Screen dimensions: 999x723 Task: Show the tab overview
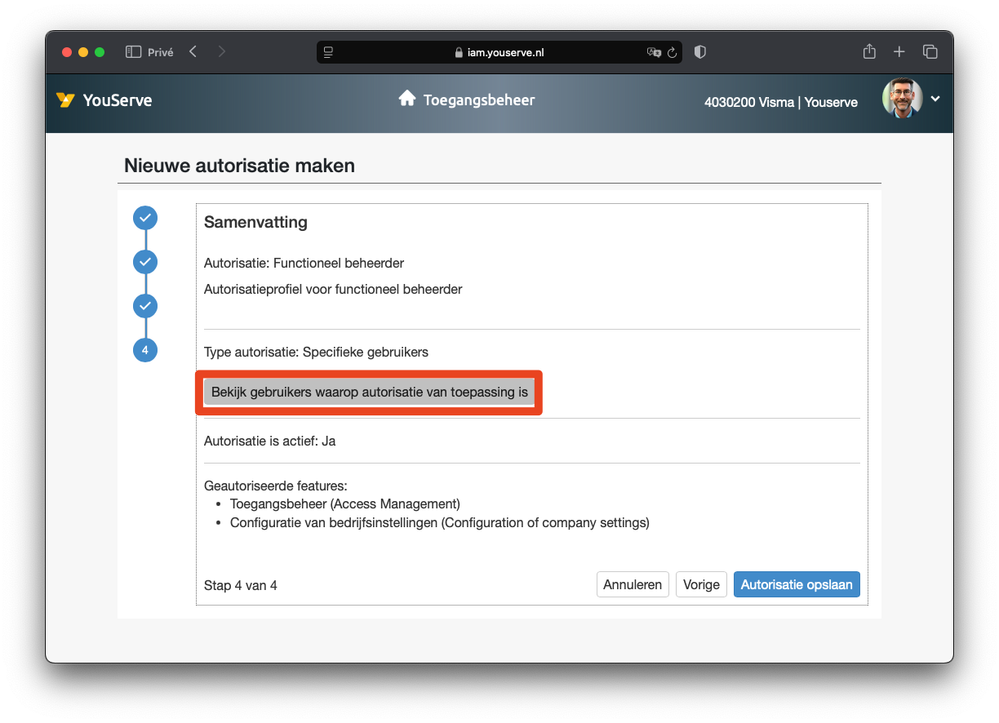point(929,52)
